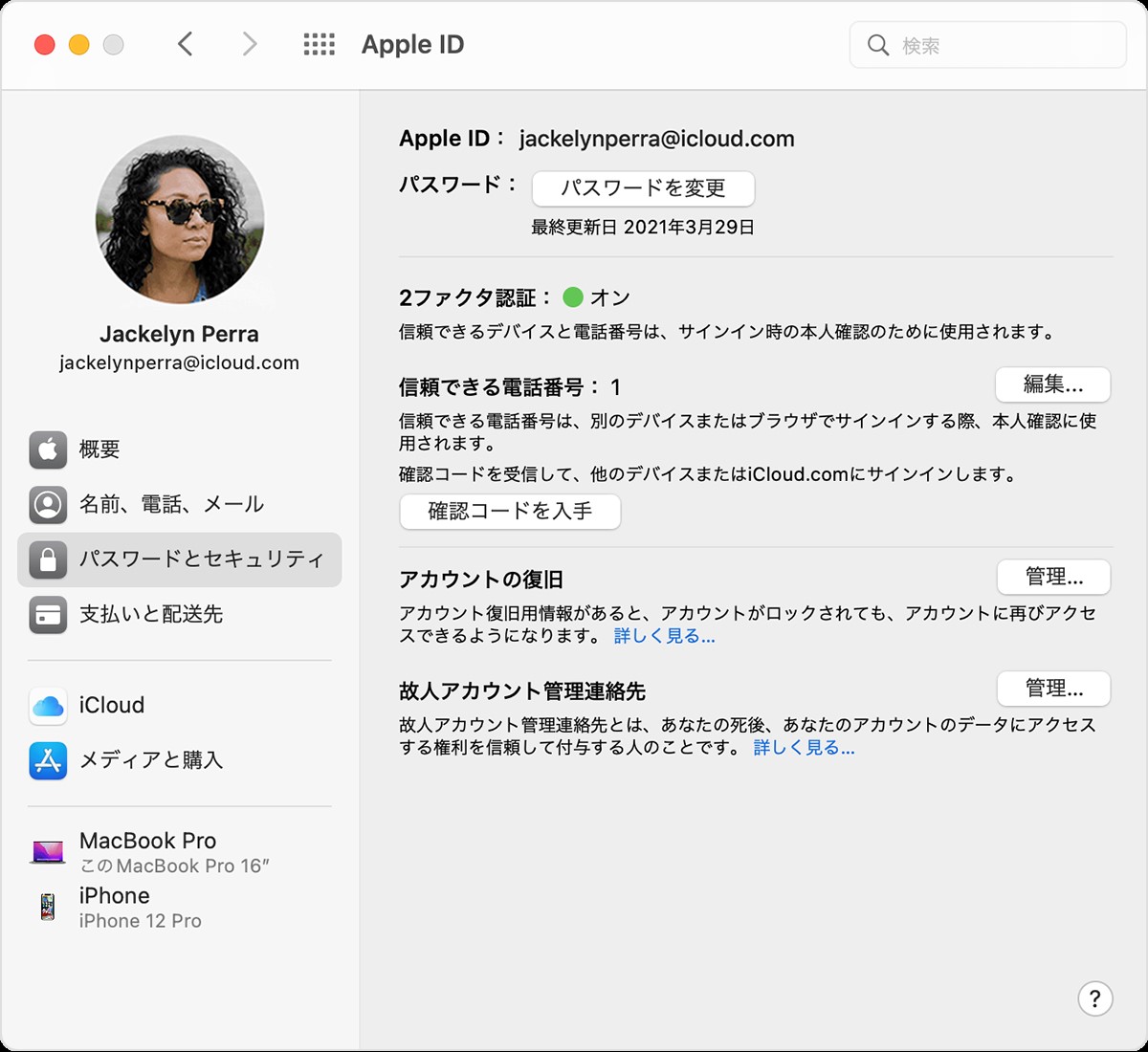Click the Apple ID email address text
The width and height of the screenshot is (1148, 1052).
tap(656, 139)
